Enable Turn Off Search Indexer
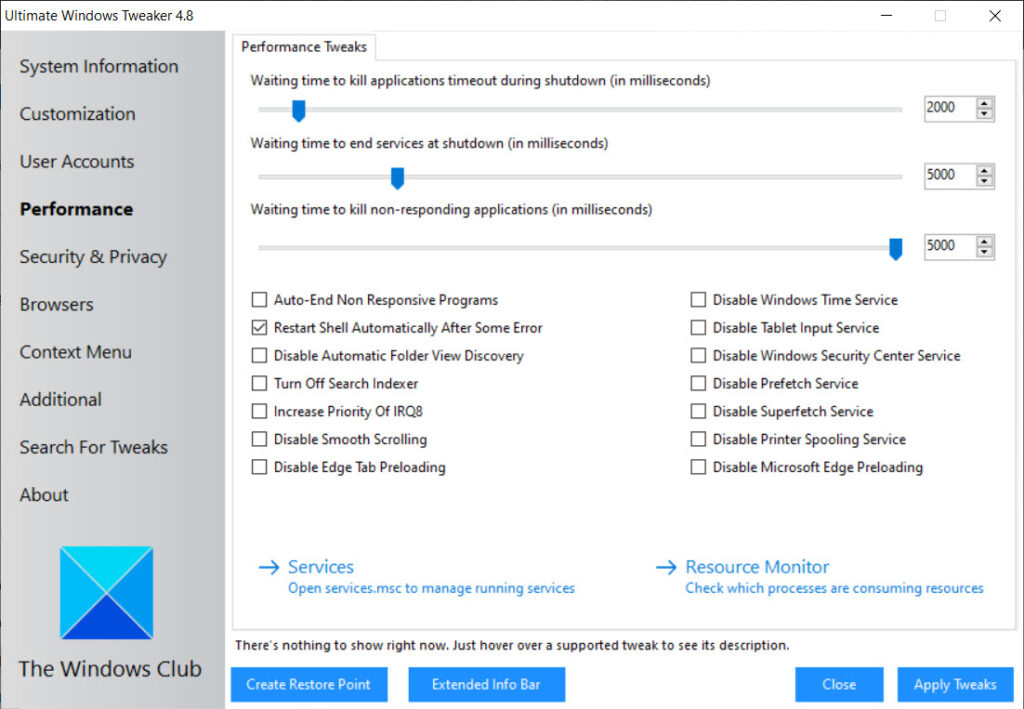The width and height of the screenshot is (1024, 709). pos(259,383)
